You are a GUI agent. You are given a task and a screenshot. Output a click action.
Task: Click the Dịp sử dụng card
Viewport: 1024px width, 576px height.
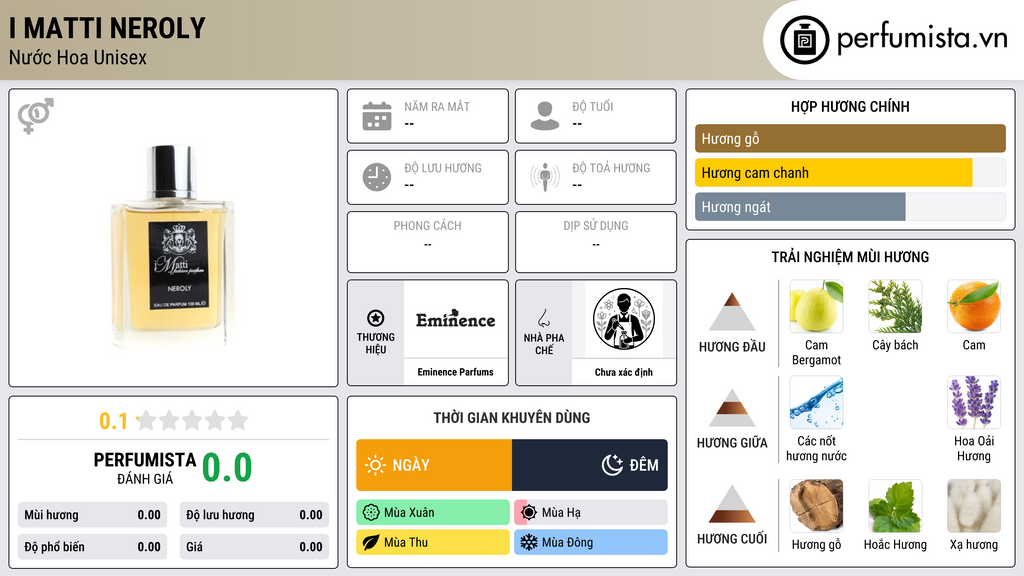pos(596,242)
